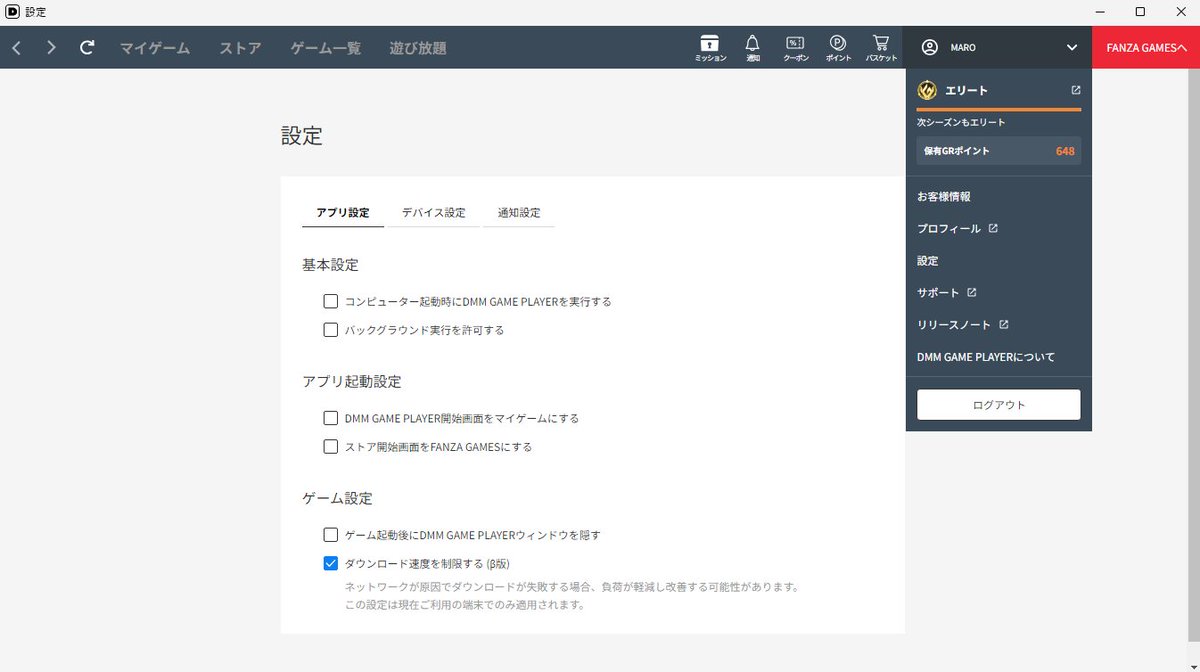The image size is (1200, 672).
Task: Switch to the デバイス設定 tab
Action: (434, 212)
